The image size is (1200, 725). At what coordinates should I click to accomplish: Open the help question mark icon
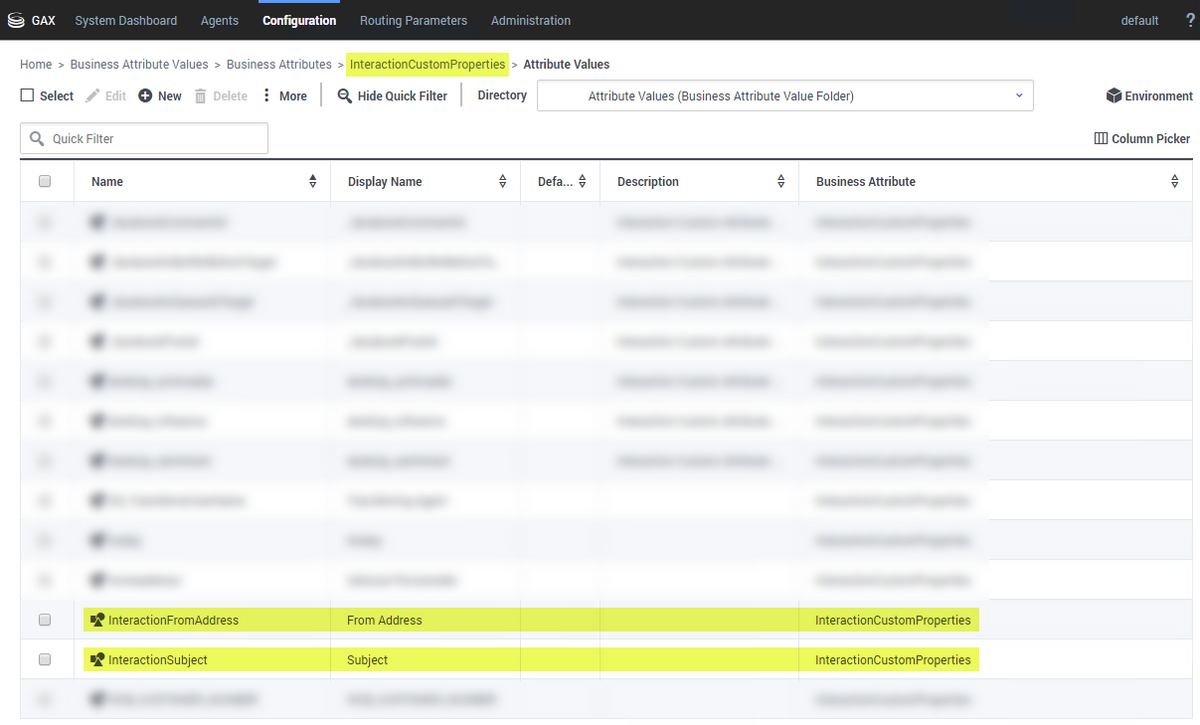pos(1189,20)
